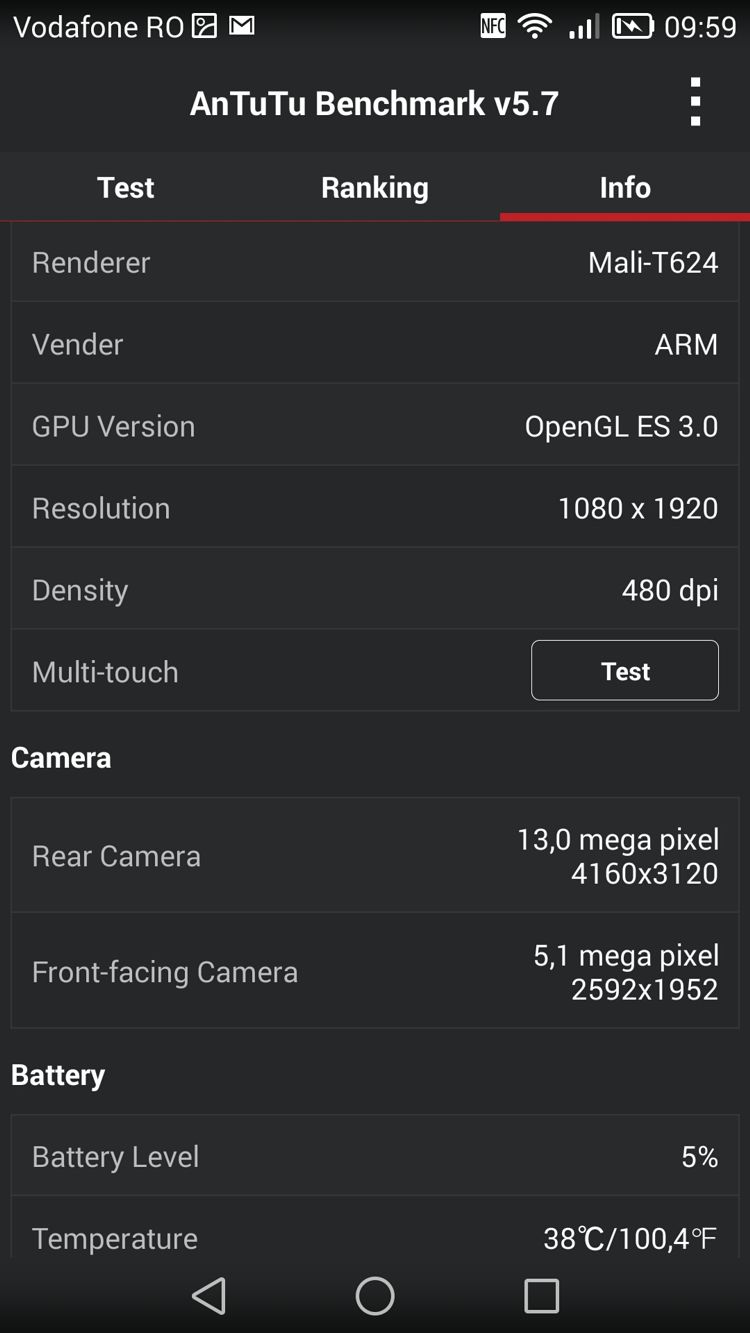Tap the mail notification icon
The width and height of the screenshot is (750, 1333).
point(242,26)
